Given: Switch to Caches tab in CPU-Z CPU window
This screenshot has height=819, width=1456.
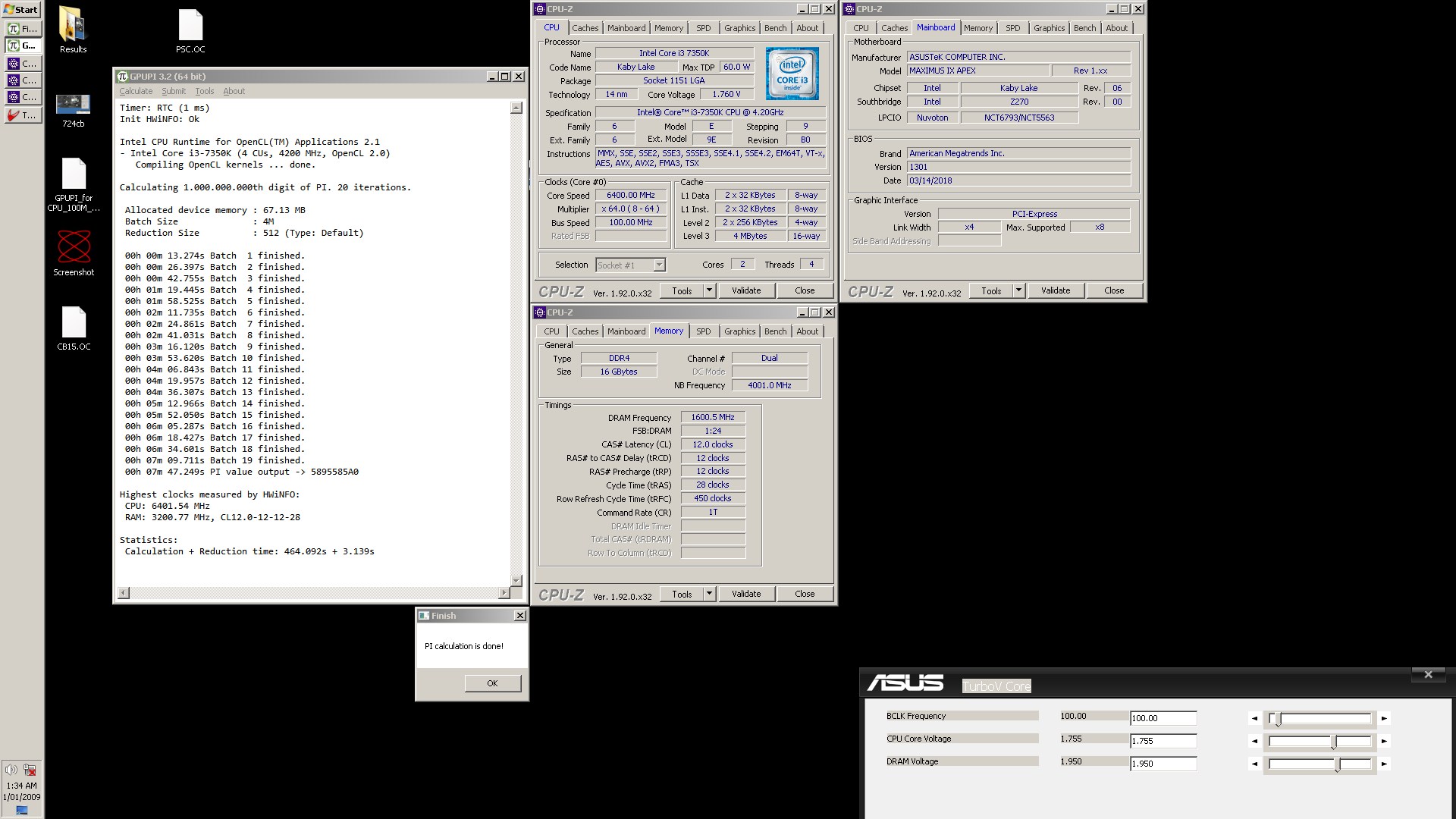Looking at the screenshot, I should (x=585, y=28).
